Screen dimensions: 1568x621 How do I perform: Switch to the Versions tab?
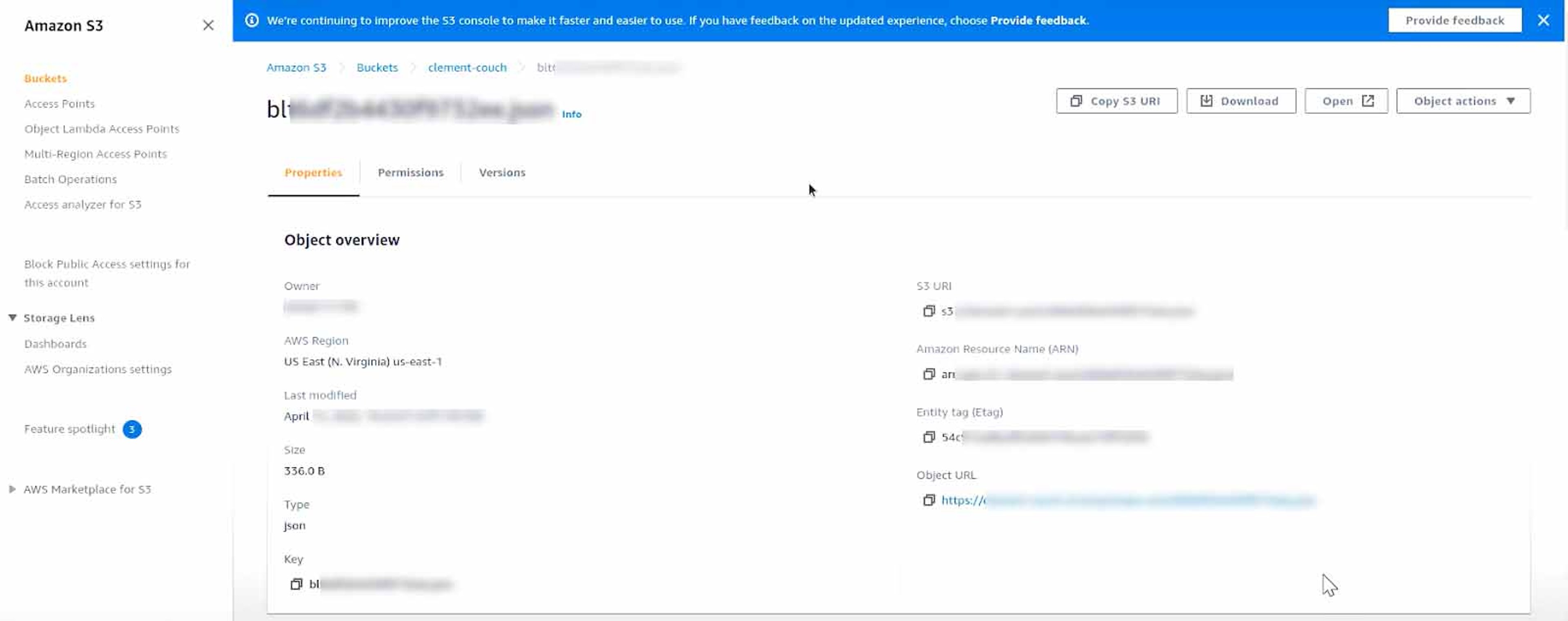tap(501, 172)
